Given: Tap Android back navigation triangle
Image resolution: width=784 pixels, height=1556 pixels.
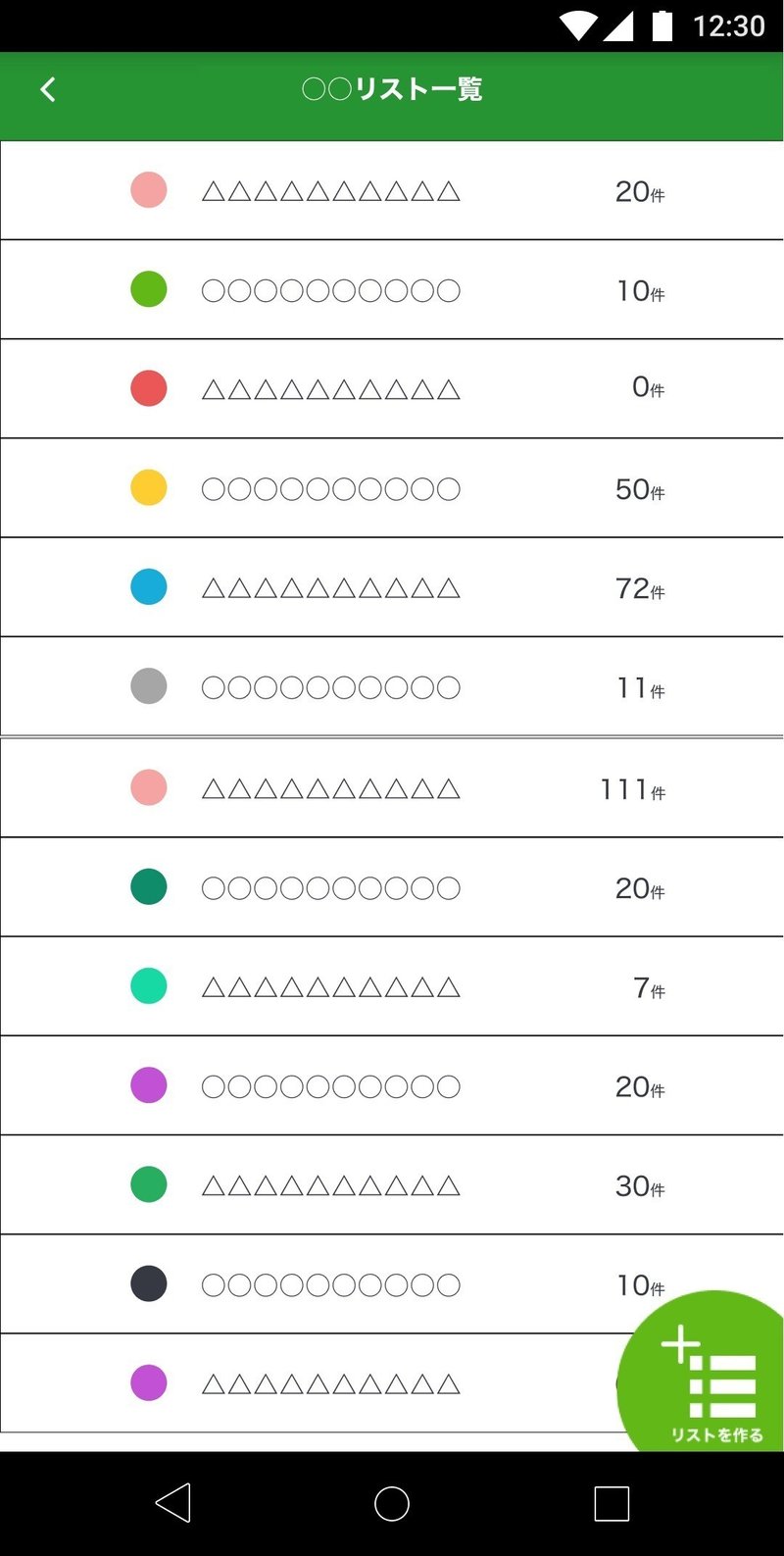Looking at the screenshot, I should tap(173, 1502).
